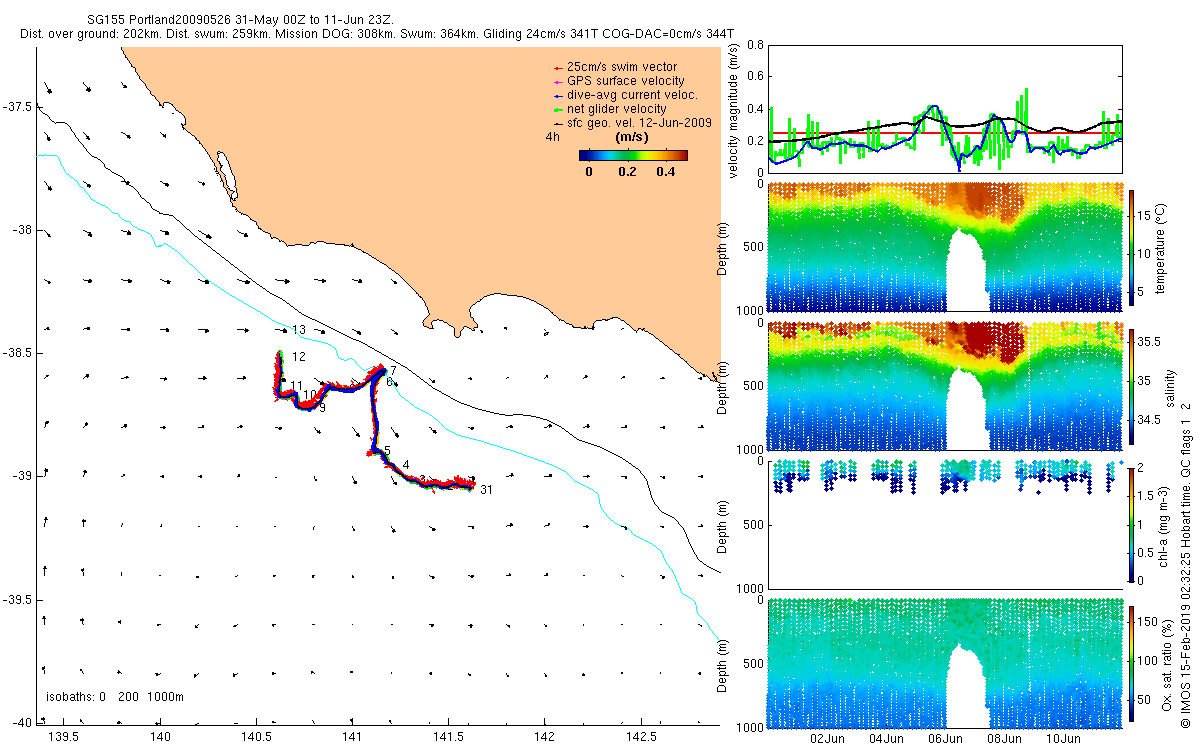Click the Ox. sat. ratio (%) colorbar
This screenshot has height=750, width=1200.
click(1132, 664)
